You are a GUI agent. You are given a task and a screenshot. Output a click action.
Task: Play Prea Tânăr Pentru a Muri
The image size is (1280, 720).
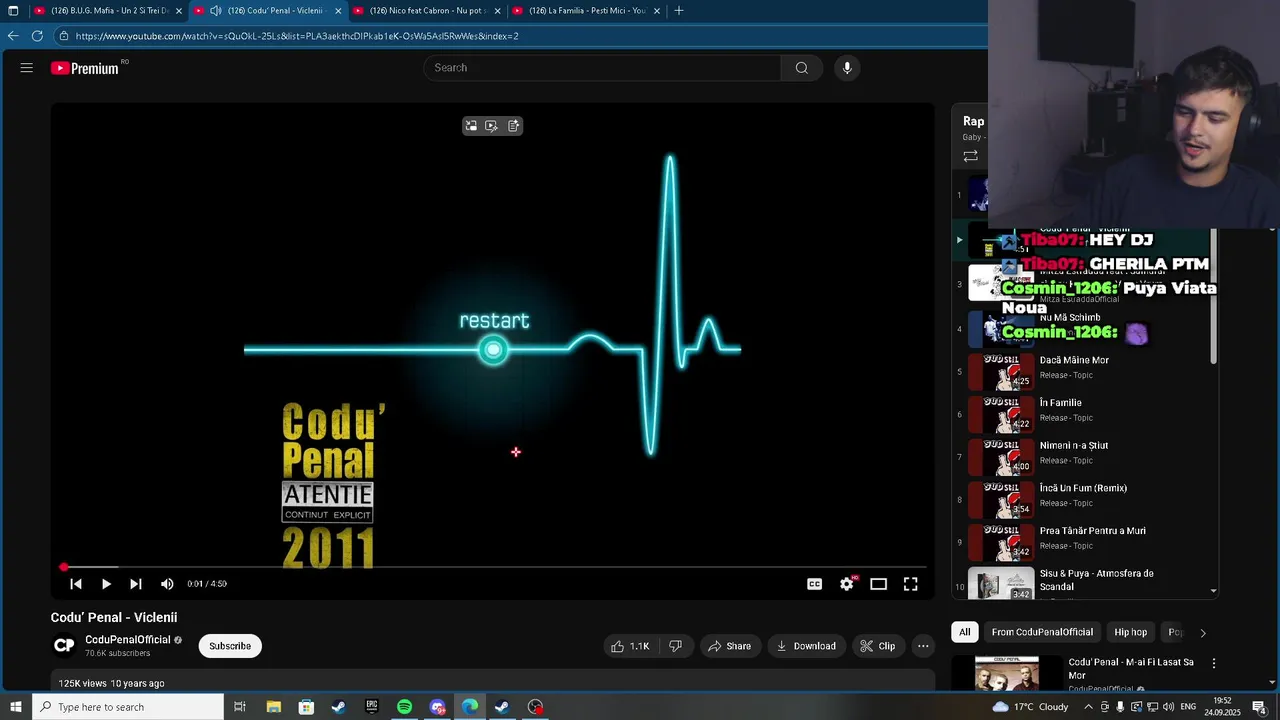point(1084,543)
